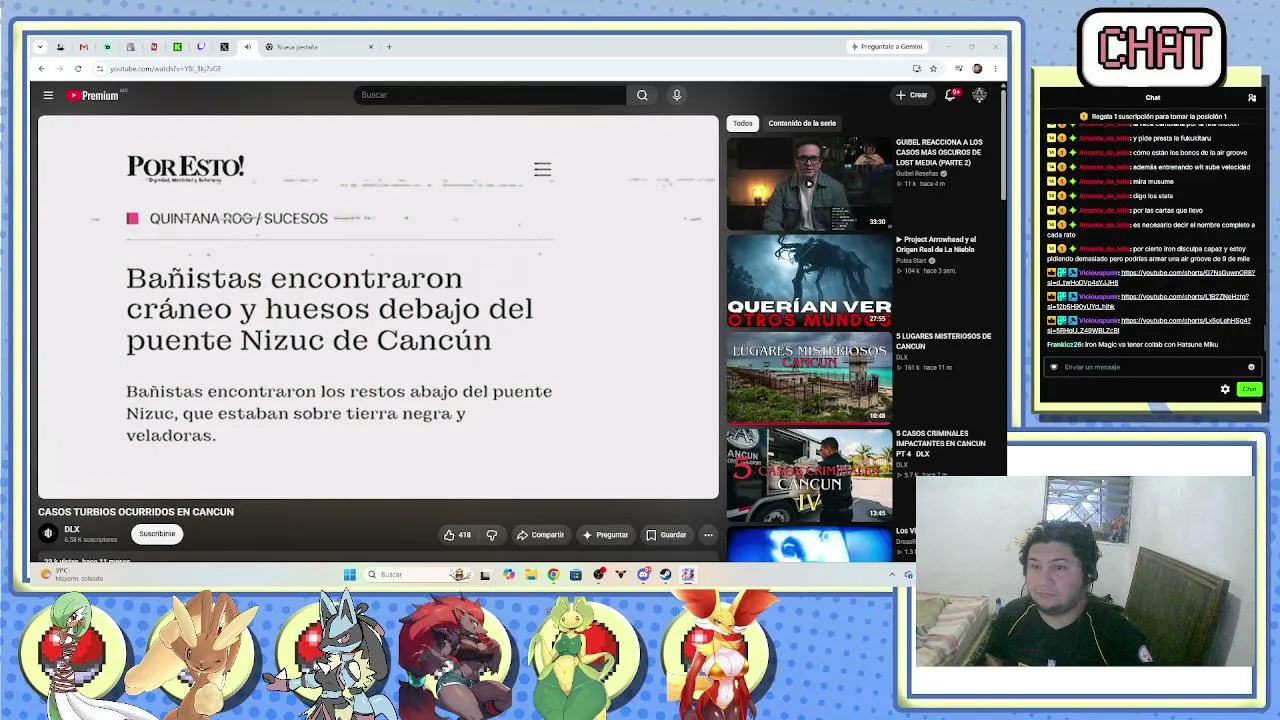
Task: Open Guibel Reacciona Lost Media video thumbnail
Action: click(809, 184)
